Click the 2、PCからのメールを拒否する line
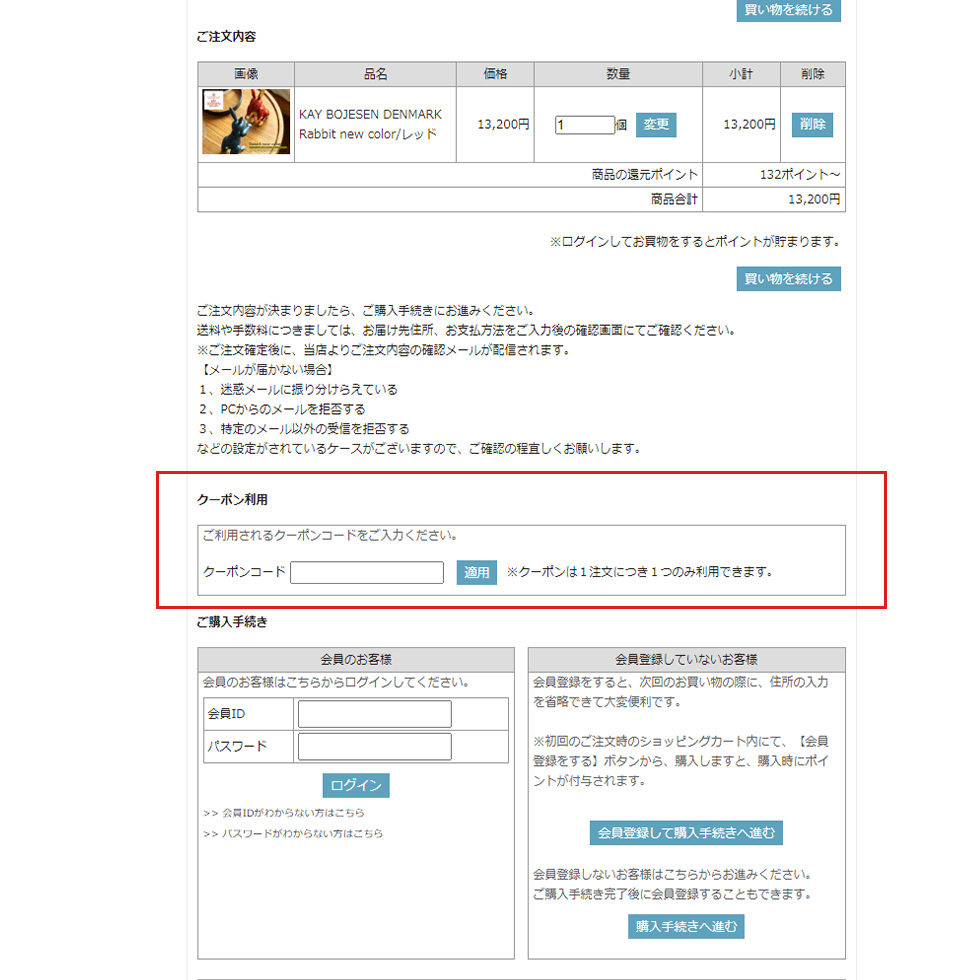 click(282, 409)
